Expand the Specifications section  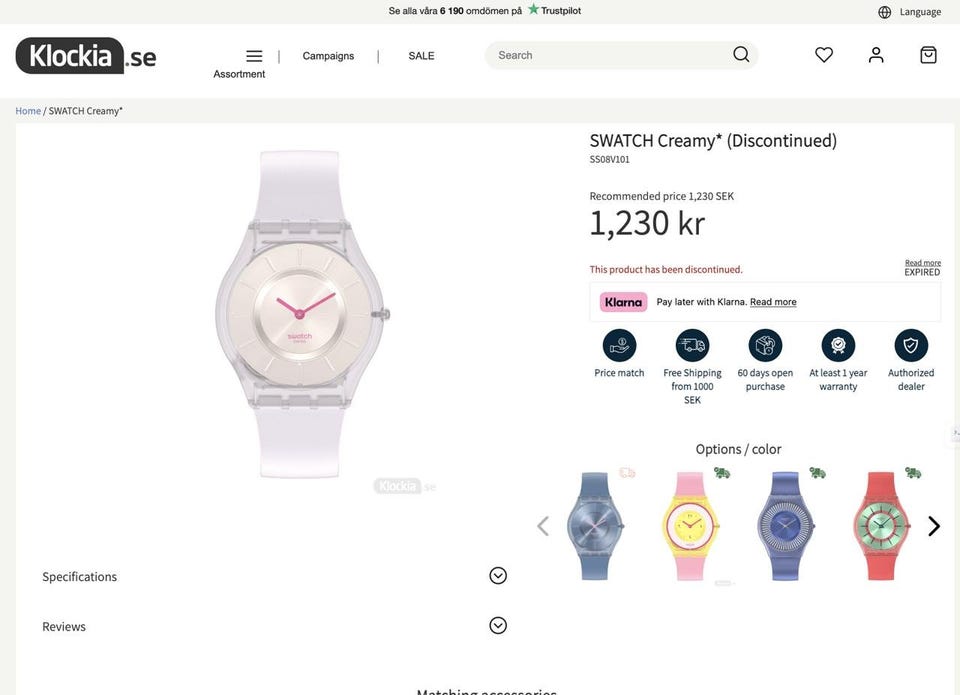(274, 576)
